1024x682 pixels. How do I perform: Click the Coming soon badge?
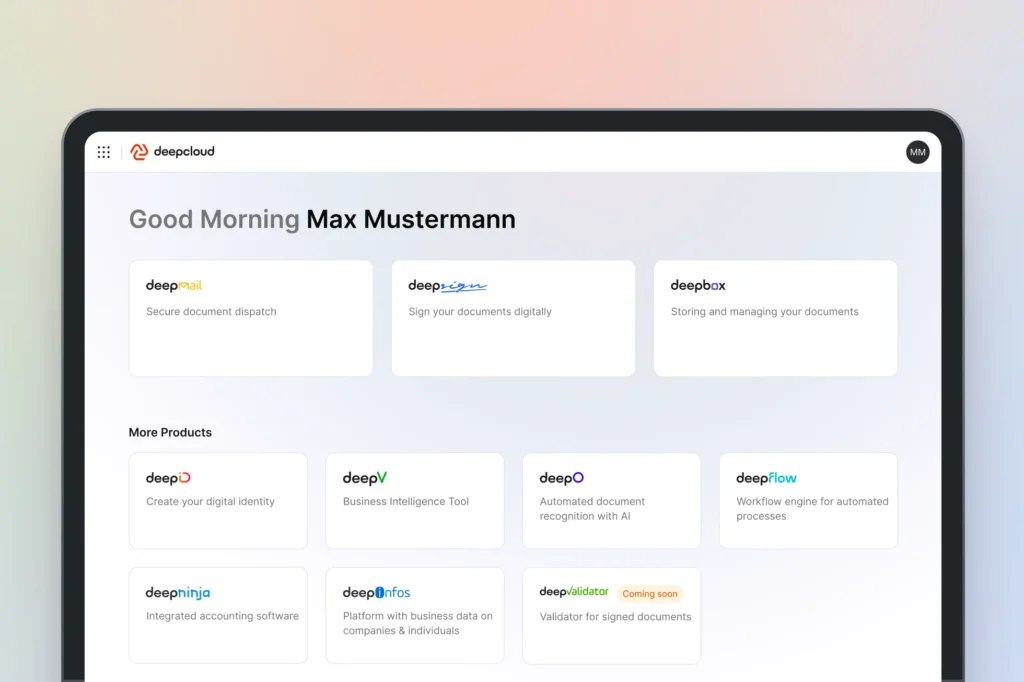[x=650, y=594]
